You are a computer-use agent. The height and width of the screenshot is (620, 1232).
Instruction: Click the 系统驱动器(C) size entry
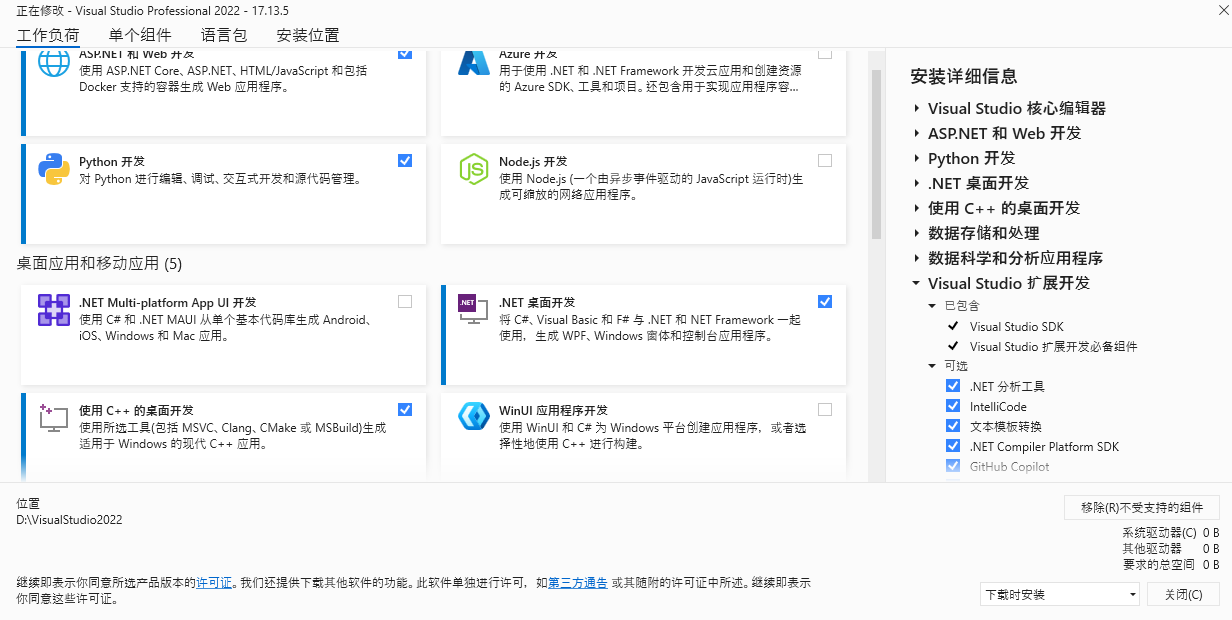[x=1170, y=533]
